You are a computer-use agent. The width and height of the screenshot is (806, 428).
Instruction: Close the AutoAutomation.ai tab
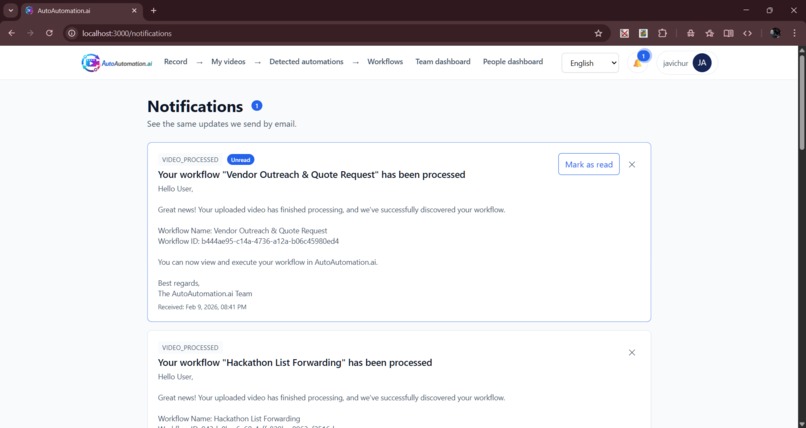coord(134,10)
